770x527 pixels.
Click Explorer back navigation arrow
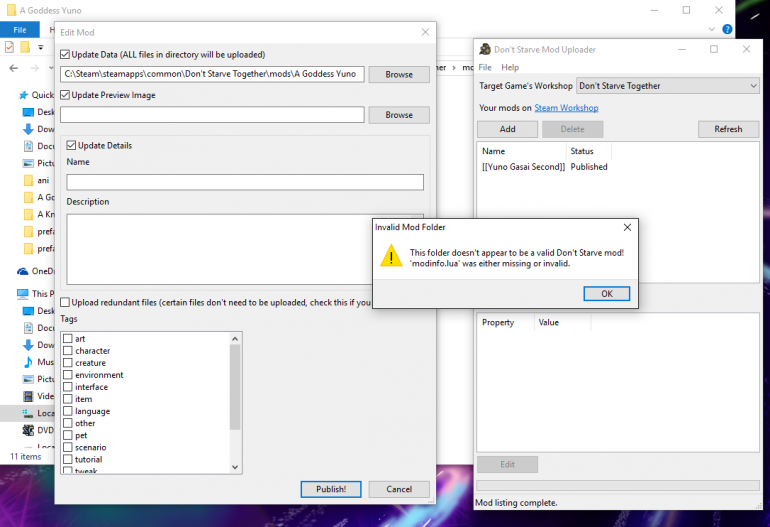pos(14,68)
